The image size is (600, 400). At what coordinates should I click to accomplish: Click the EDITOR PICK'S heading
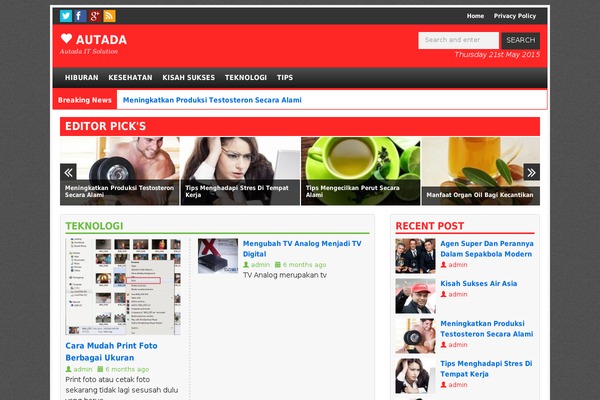click(x=106, y=126)
